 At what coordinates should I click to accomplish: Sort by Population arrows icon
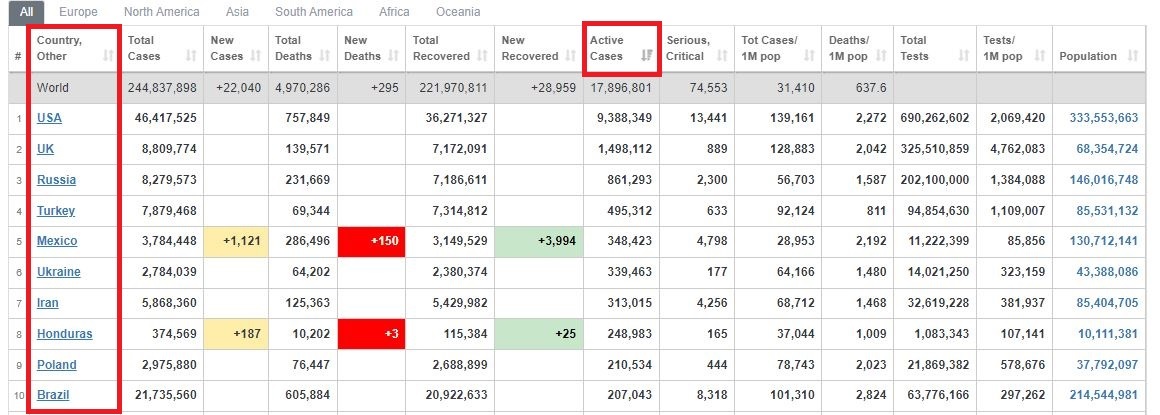pyautogui.click(x=1133, y=56)
